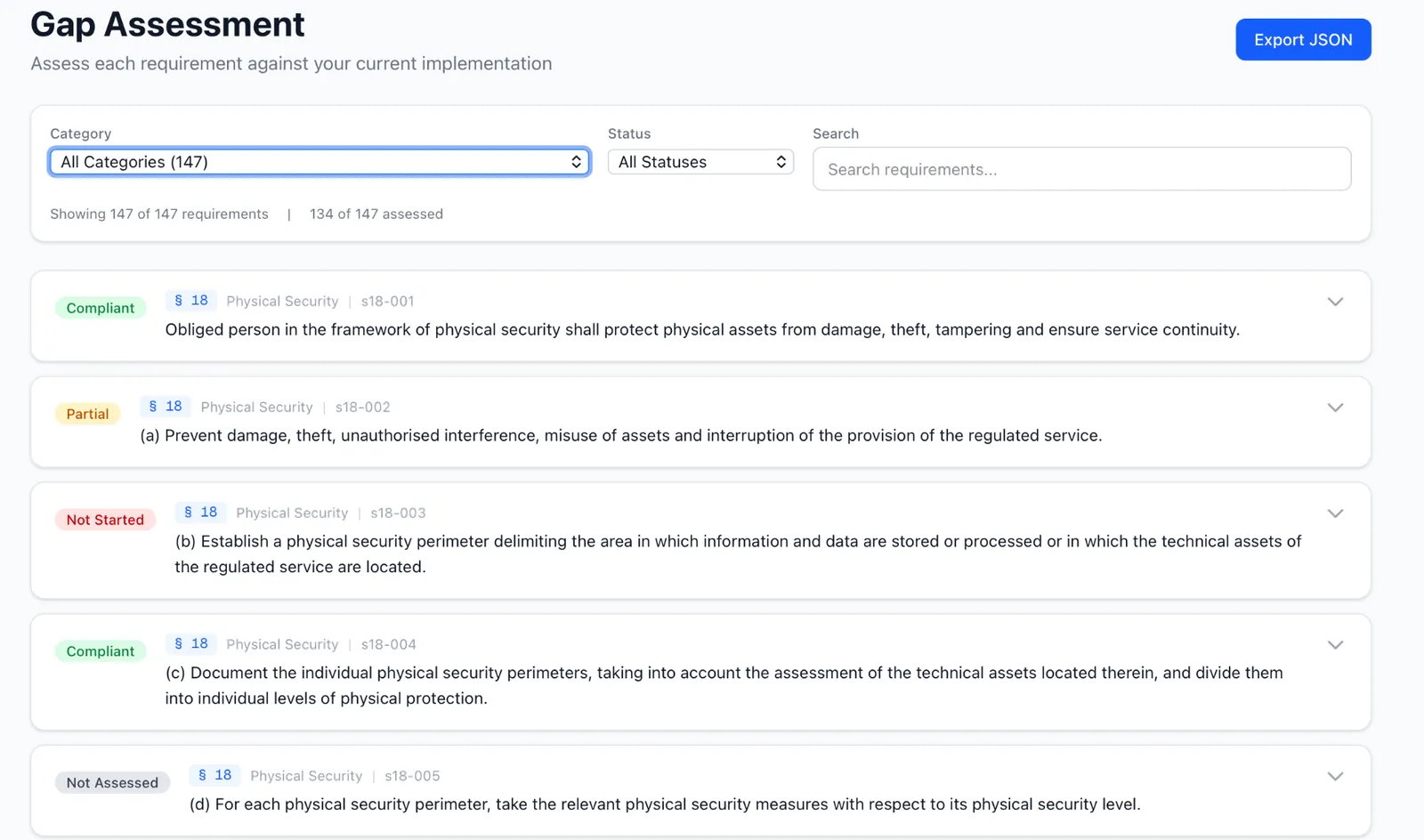
Task: Click the Export JSON button
Action: point(1303,39)
